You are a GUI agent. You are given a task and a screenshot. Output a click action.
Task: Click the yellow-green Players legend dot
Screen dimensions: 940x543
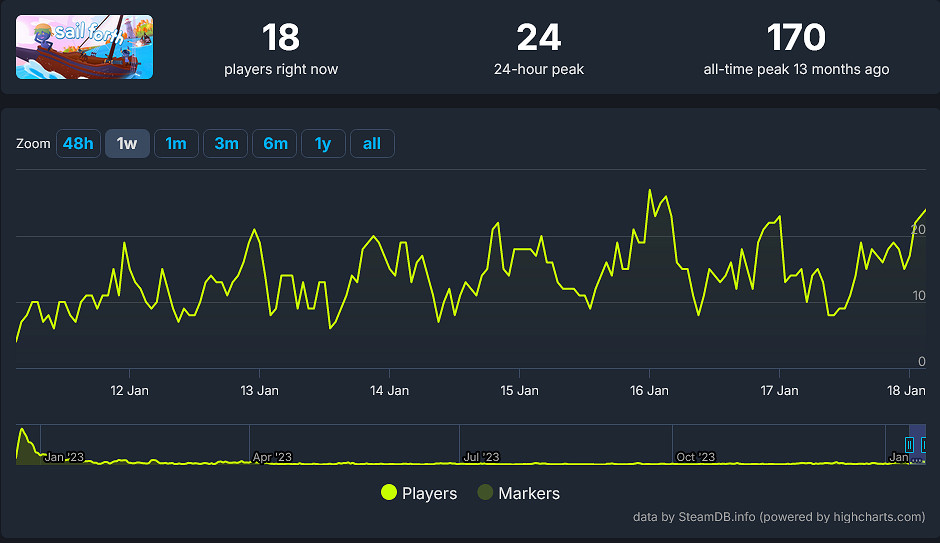pyautogui.click(x=389, y=493)
